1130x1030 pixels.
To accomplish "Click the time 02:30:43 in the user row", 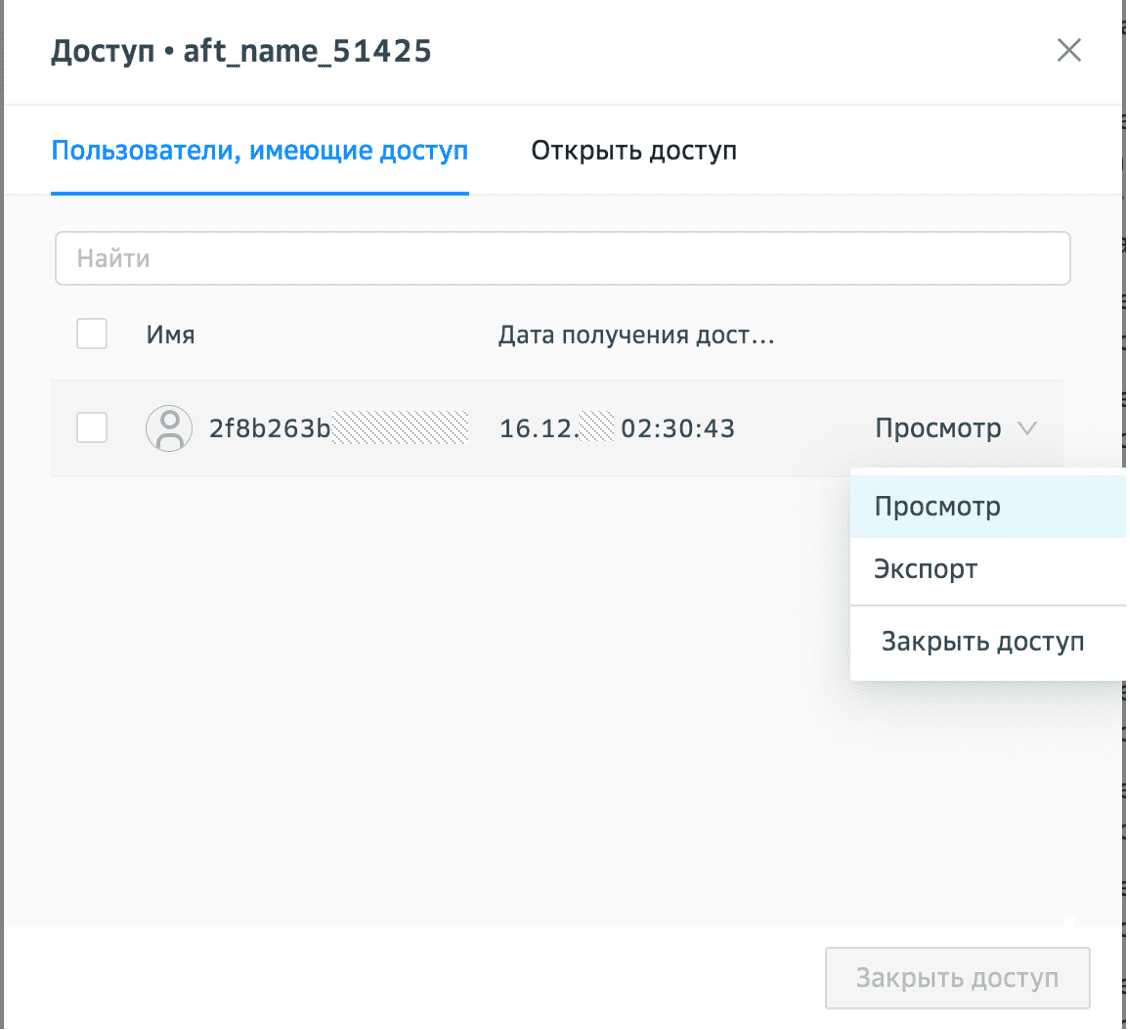I will click(x=677, y=429).
